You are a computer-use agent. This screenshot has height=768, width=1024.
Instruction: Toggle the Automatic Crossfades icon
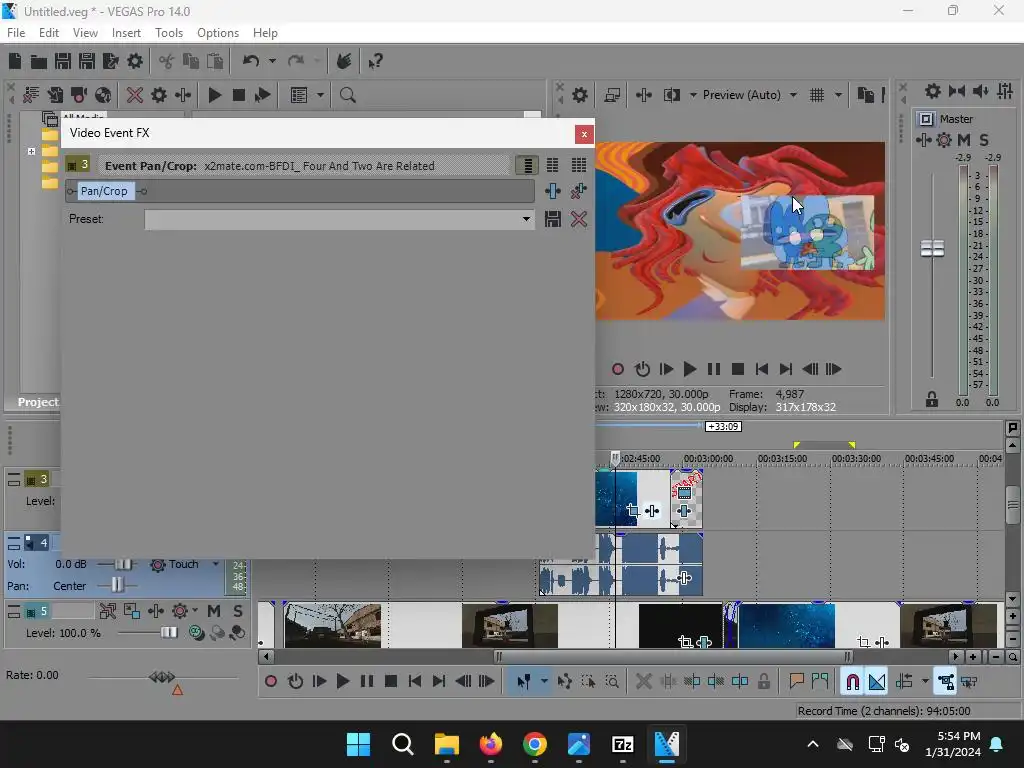(x=876, y=682)
